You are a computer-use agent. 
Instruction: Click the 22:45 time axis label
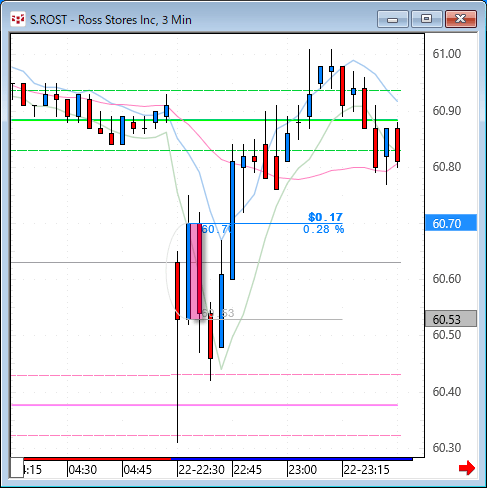pyautogui.click(x=248, y=469)
